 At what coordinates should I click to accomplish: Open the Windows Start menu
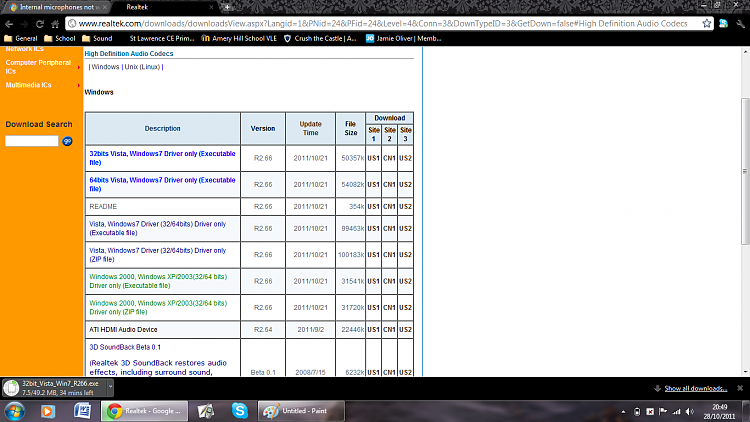tap(14, 411)
